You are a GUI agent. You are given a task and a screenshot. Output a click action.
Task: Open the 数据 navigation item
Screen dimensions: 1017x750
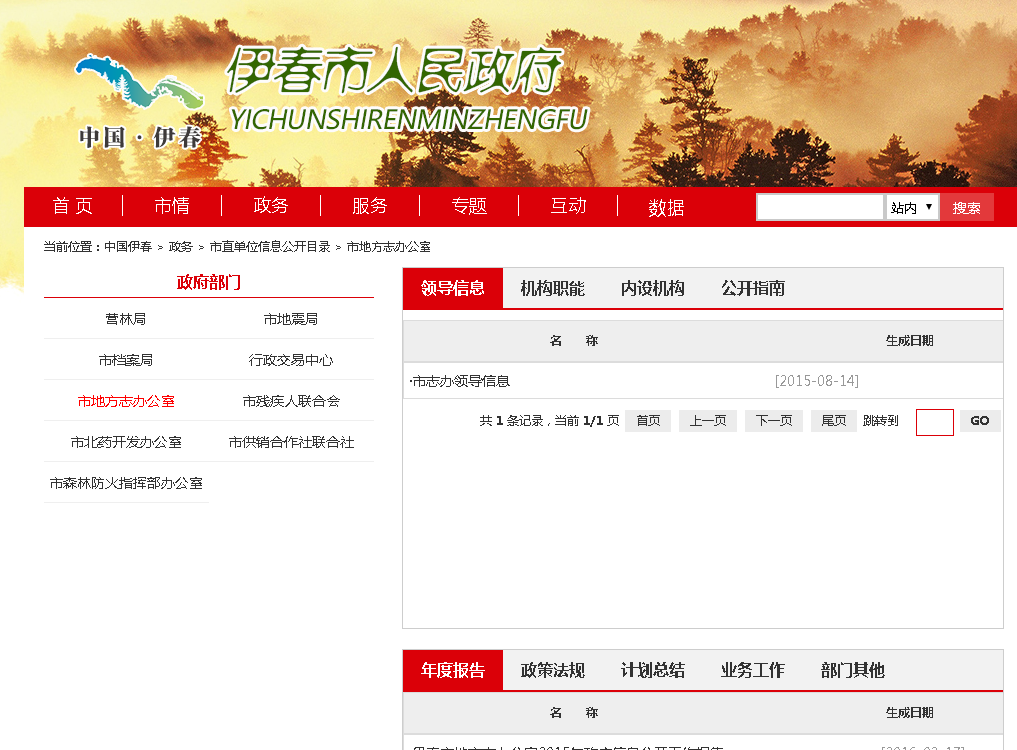point(666,208)
